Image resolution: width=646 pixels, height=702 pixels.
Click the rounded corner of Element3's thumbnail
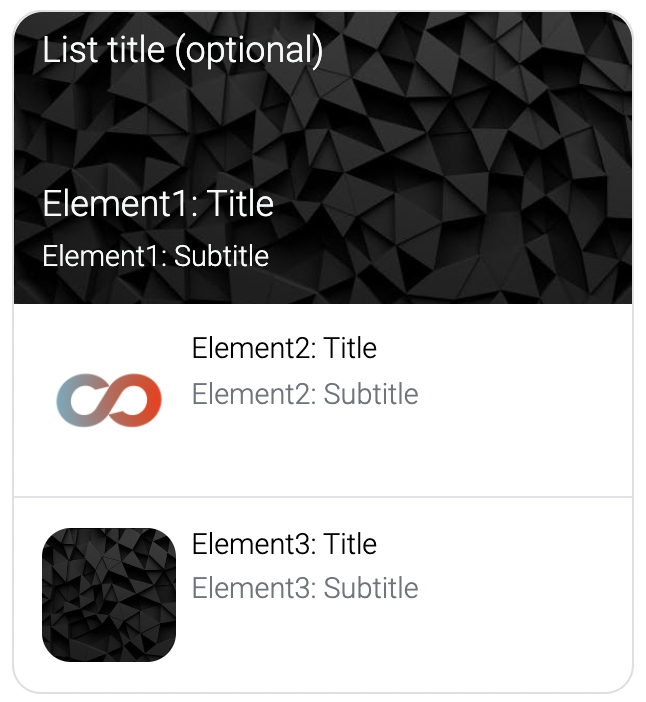point(50,536)
